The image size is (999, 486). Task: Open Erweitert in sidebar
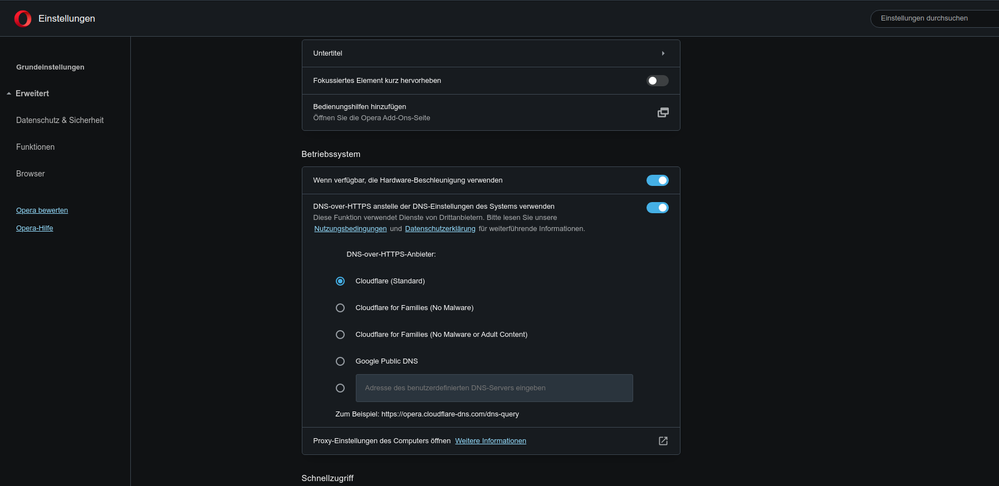[32, 94]
